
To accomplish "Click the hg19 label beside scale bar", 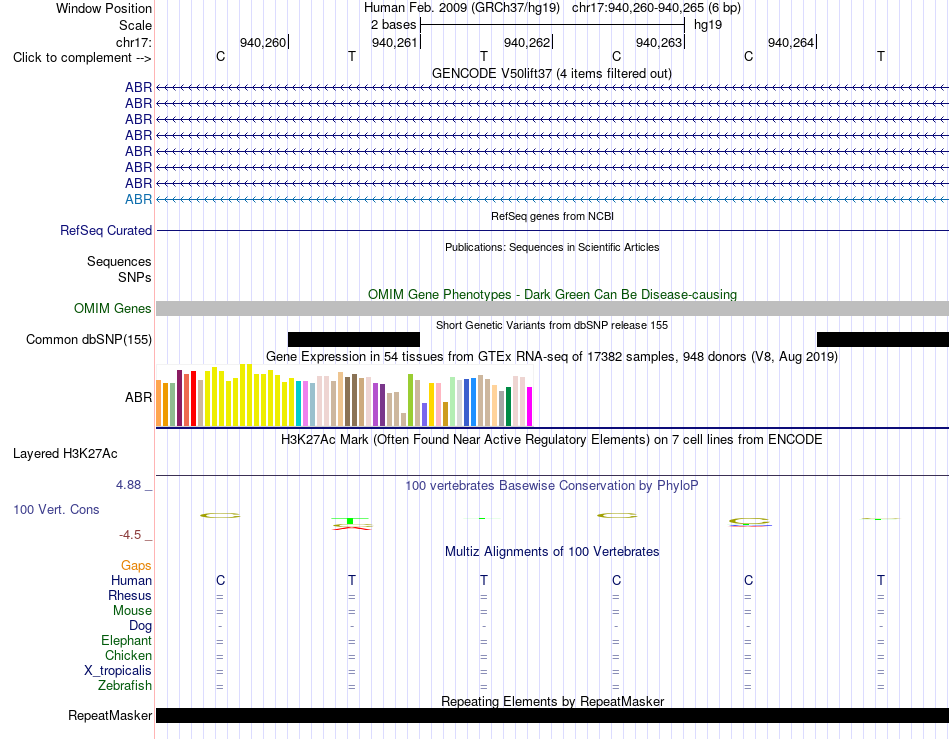I will [x=708, y=25].
